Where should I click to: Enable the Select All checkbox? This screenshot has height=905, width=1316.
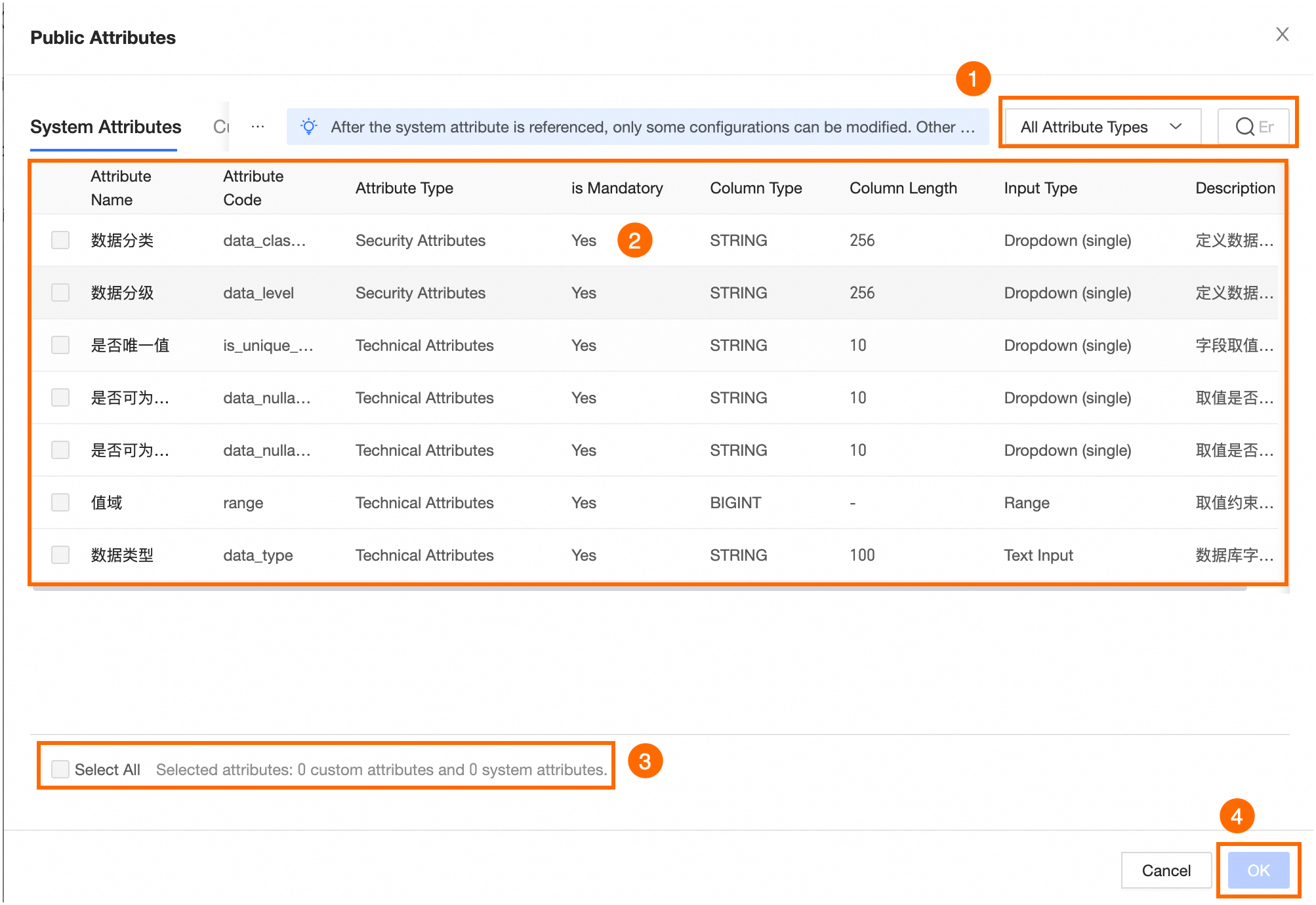click(60, 769)
